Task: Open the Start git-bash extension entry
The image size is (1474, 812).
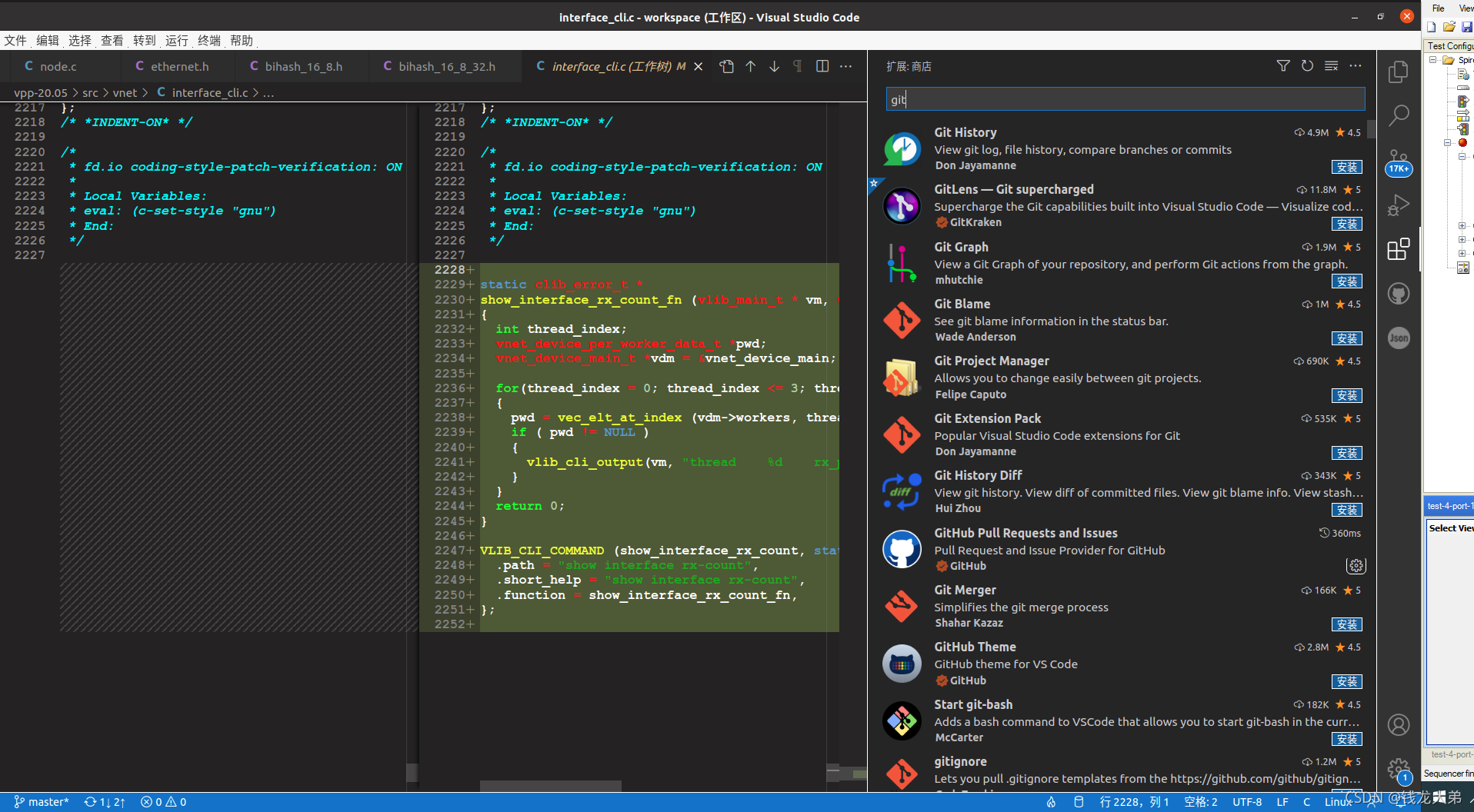Action: (x=1123, y=721)
